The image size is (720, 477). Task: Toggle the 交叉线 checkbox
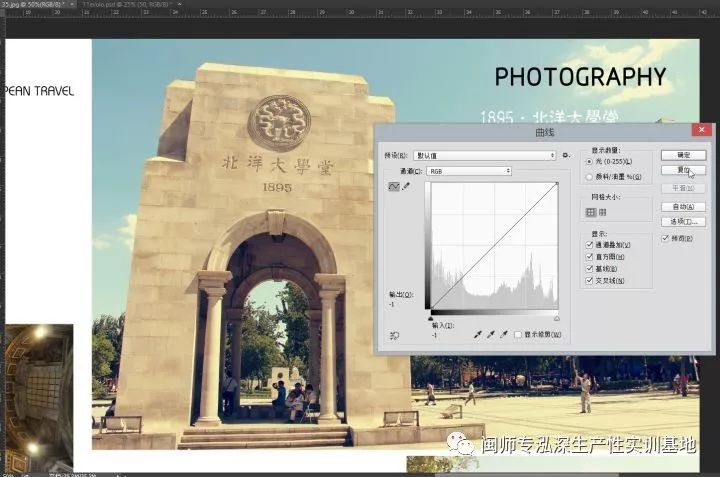coord(589,281)
